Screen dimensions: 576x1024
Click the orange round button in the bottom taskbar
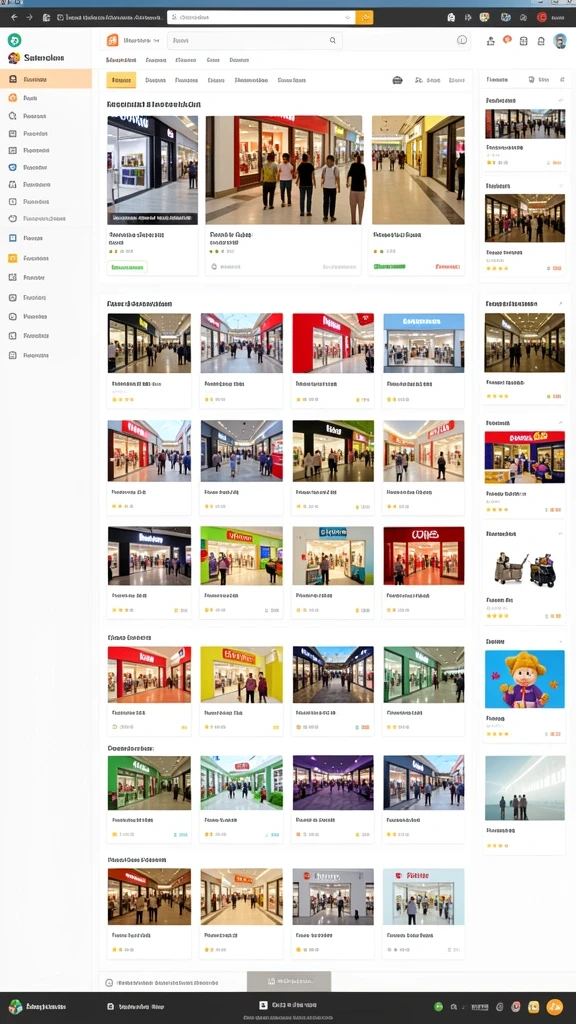point(554,1006)
